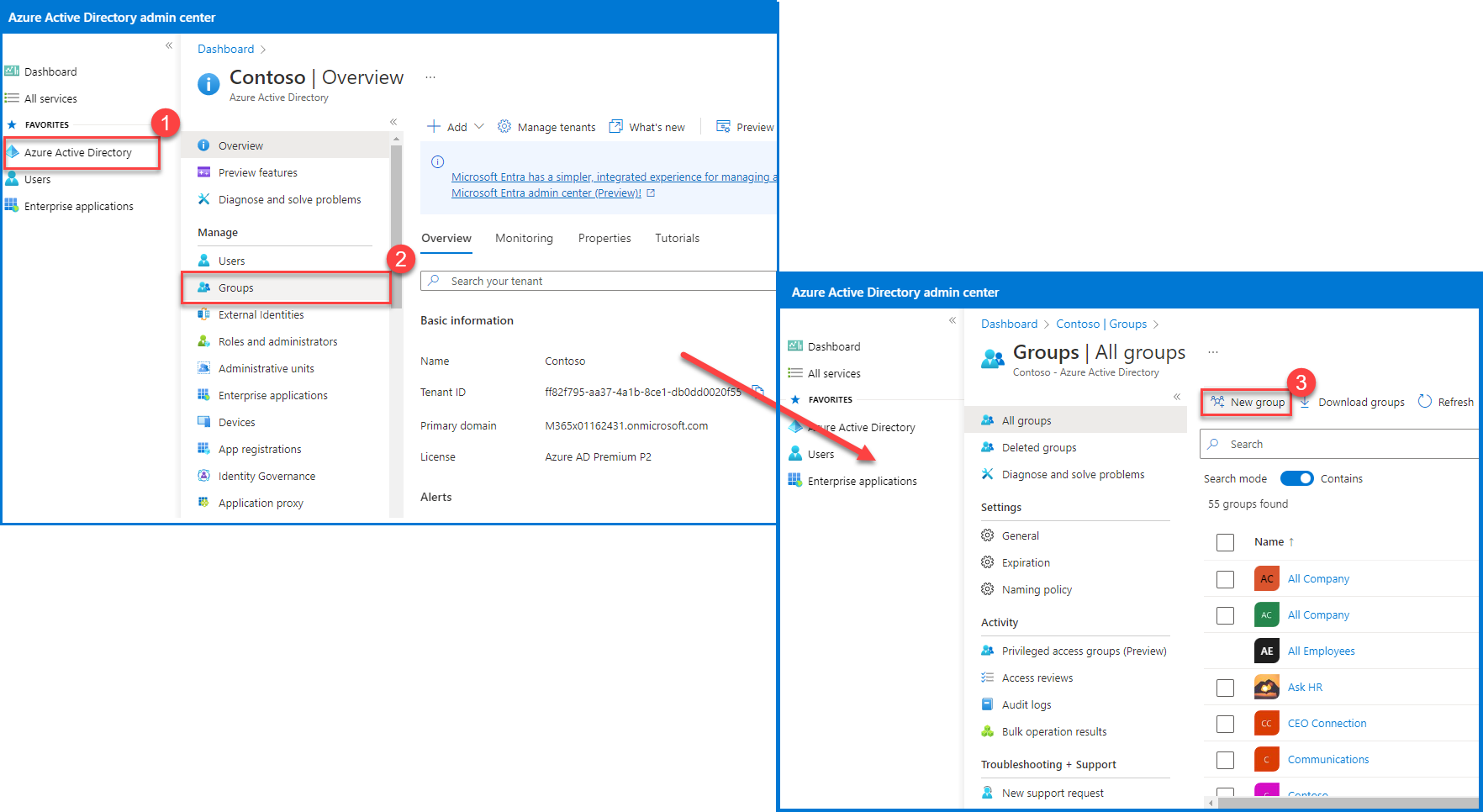Select all groups with header checkbox
The width and height of the screenshot is (1483, 812).
1225,542
